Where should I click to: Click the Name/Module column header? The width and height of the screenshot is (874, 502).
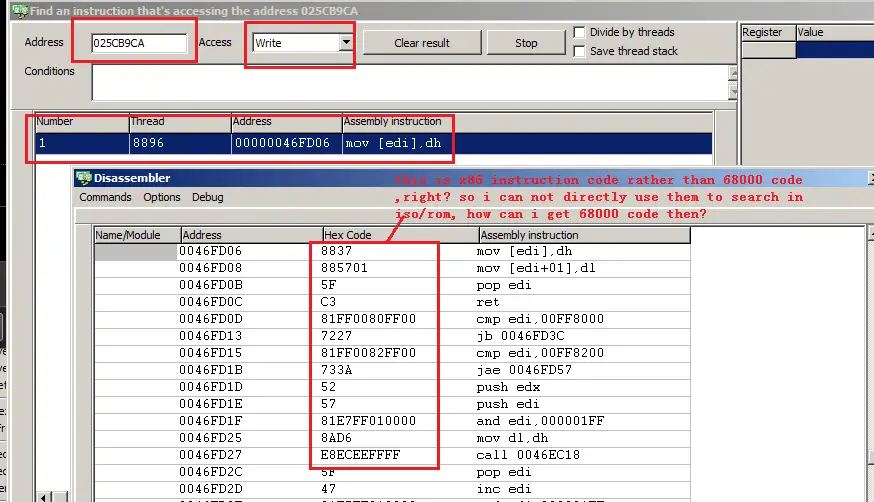[138, 235]
